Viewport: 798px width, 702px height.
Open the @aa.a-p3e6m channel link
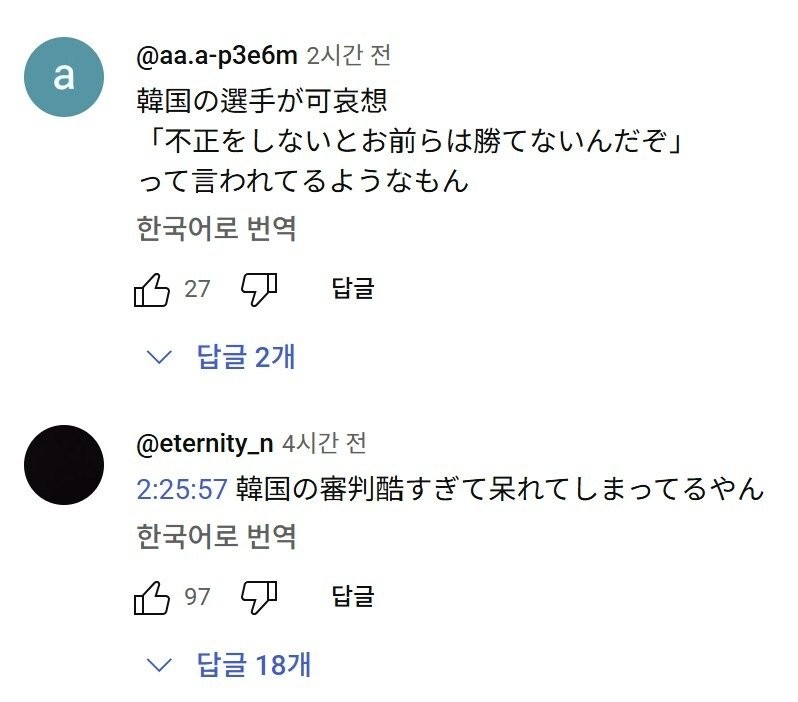coord(217,56)
